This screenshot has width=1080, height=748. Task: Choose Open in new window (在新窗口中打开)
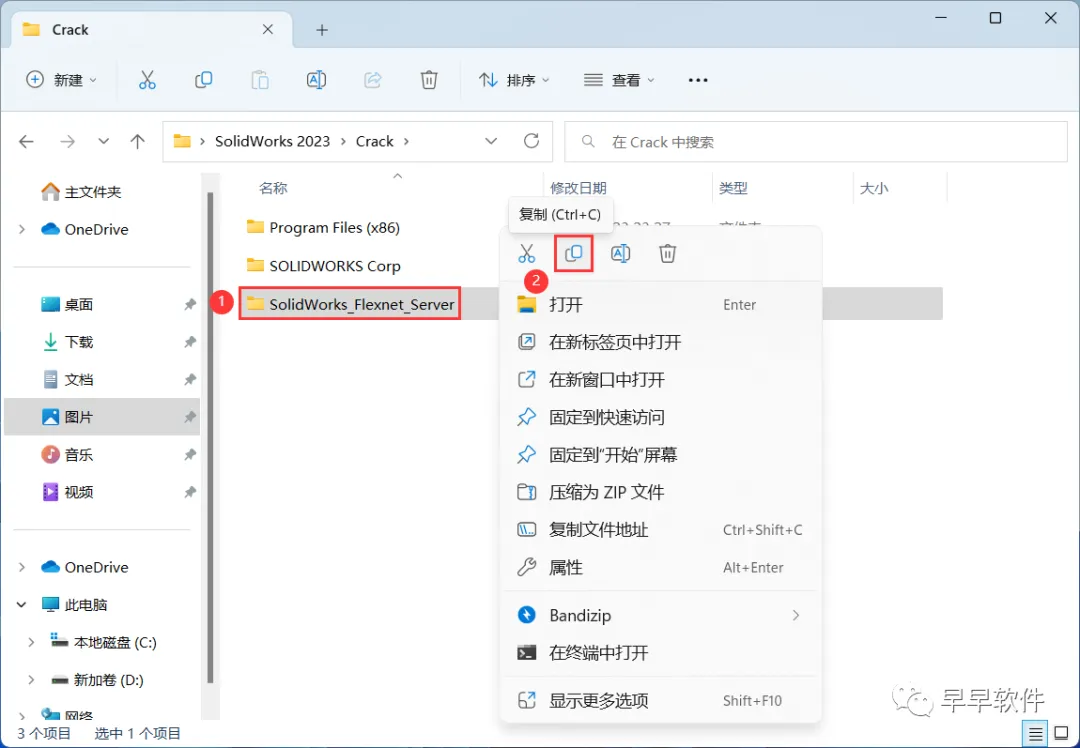tap(661, 380)
